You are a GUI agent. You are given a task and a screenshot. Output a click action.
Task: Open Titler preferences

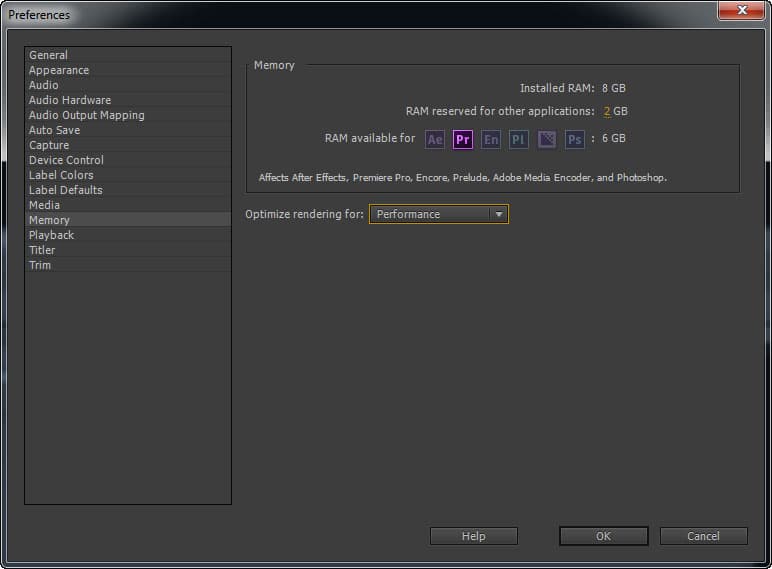click(128, 250)
